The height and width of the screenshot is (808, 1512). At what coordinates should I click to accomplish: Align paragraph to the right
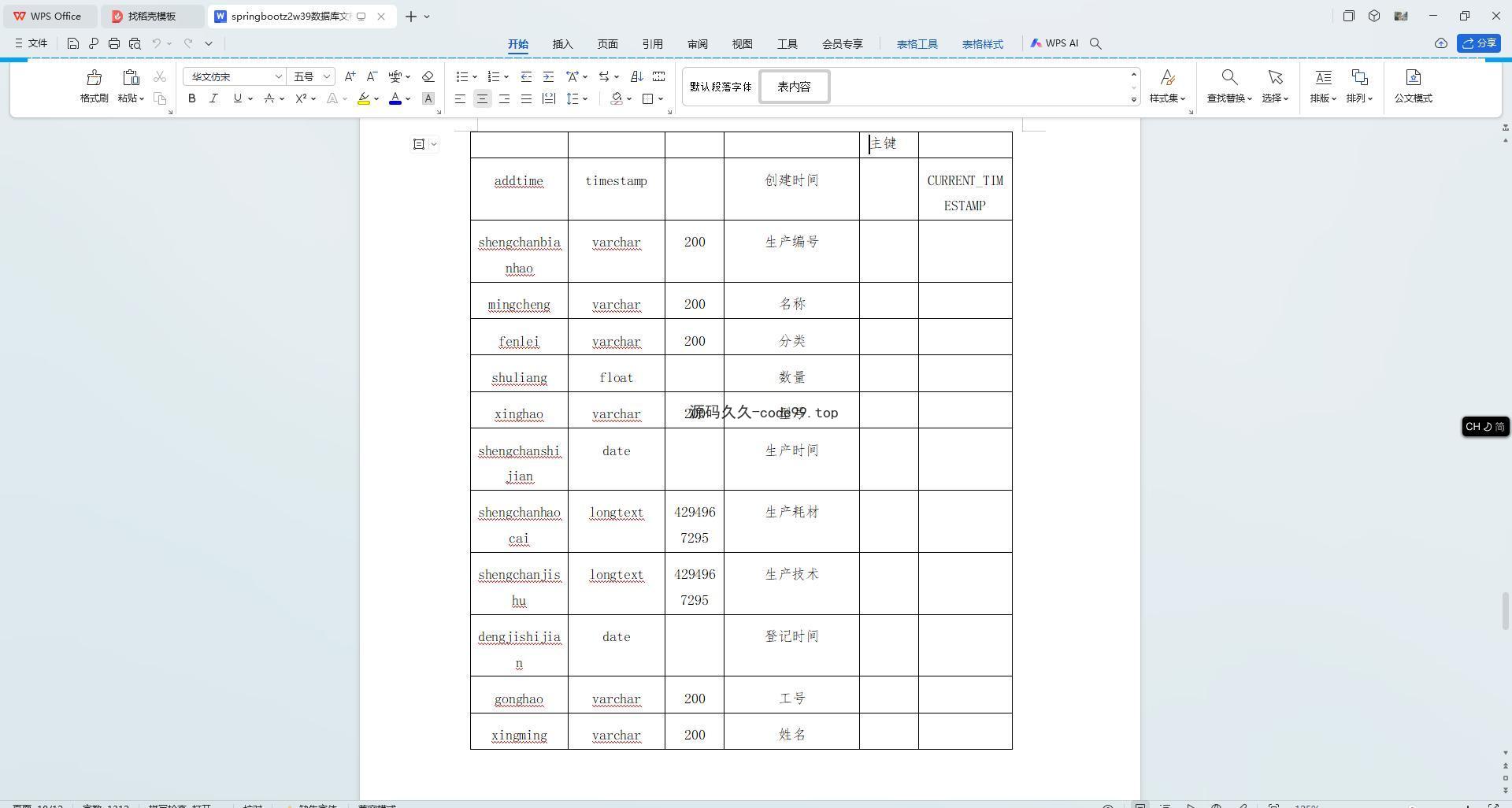[504, 98]
